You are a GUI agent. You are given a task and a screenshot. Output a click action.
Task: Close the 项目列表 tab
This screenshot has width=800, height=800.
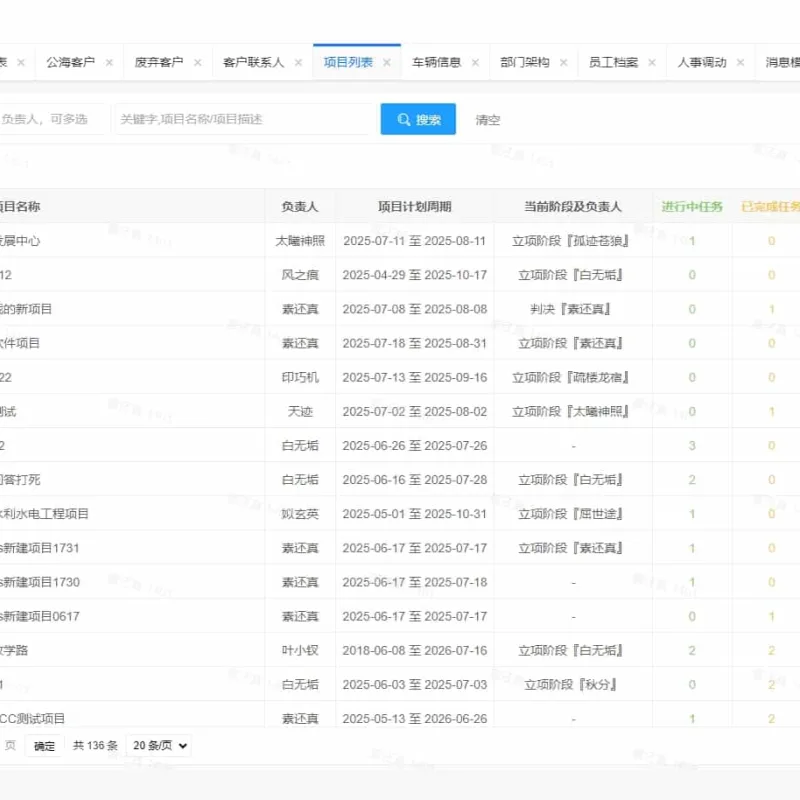pos(387,62)
